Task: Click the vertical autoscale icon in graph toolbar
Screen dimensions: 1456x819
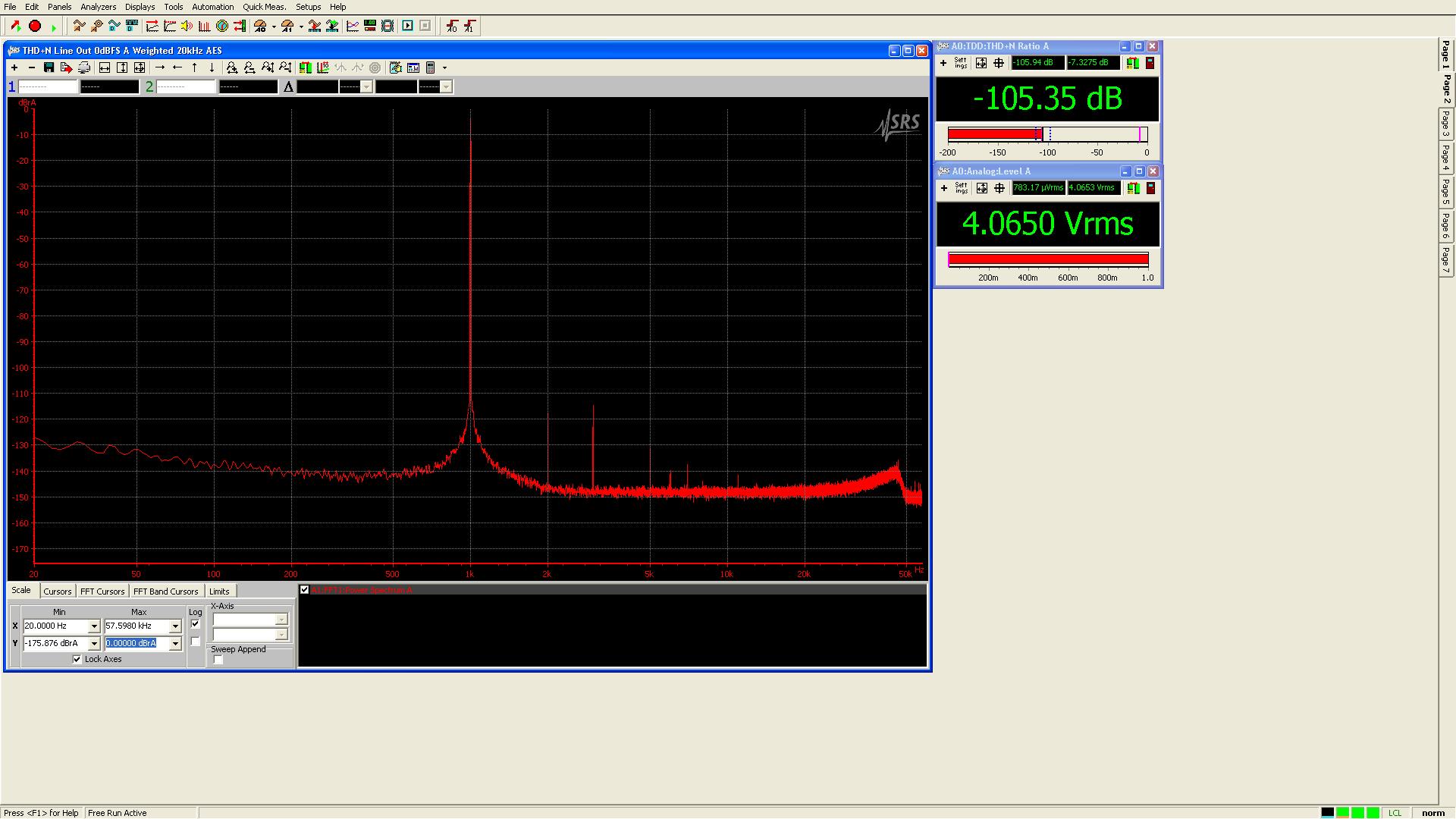Action: pos(122,67)
